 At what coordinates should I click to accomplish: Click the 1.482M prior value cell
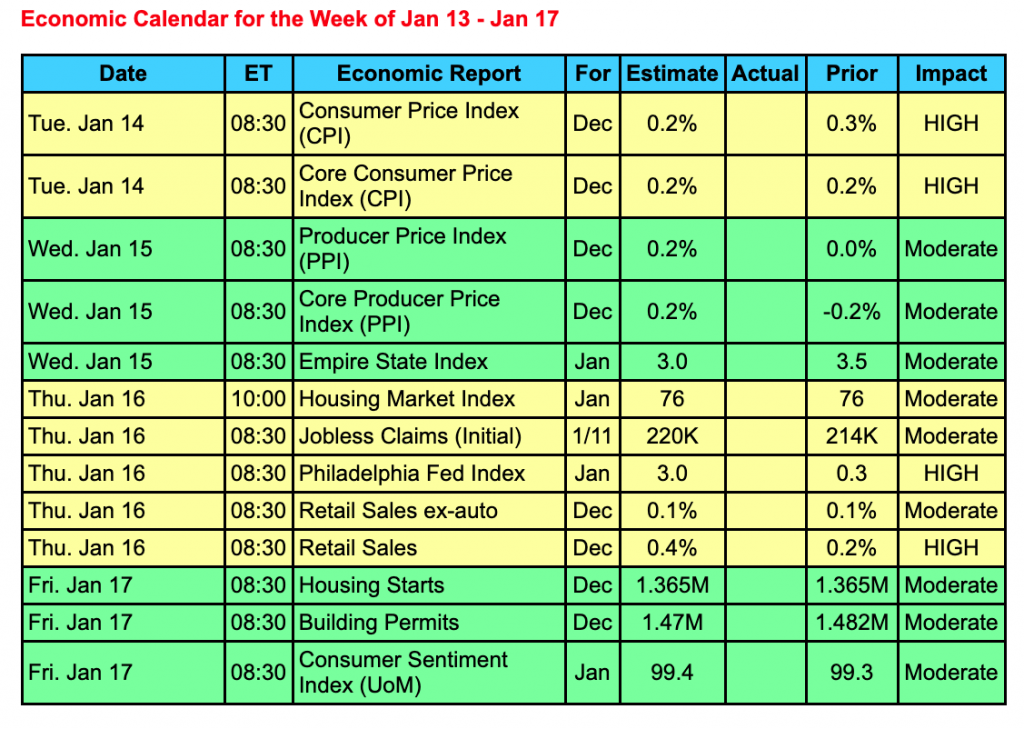tap(851, 622)
